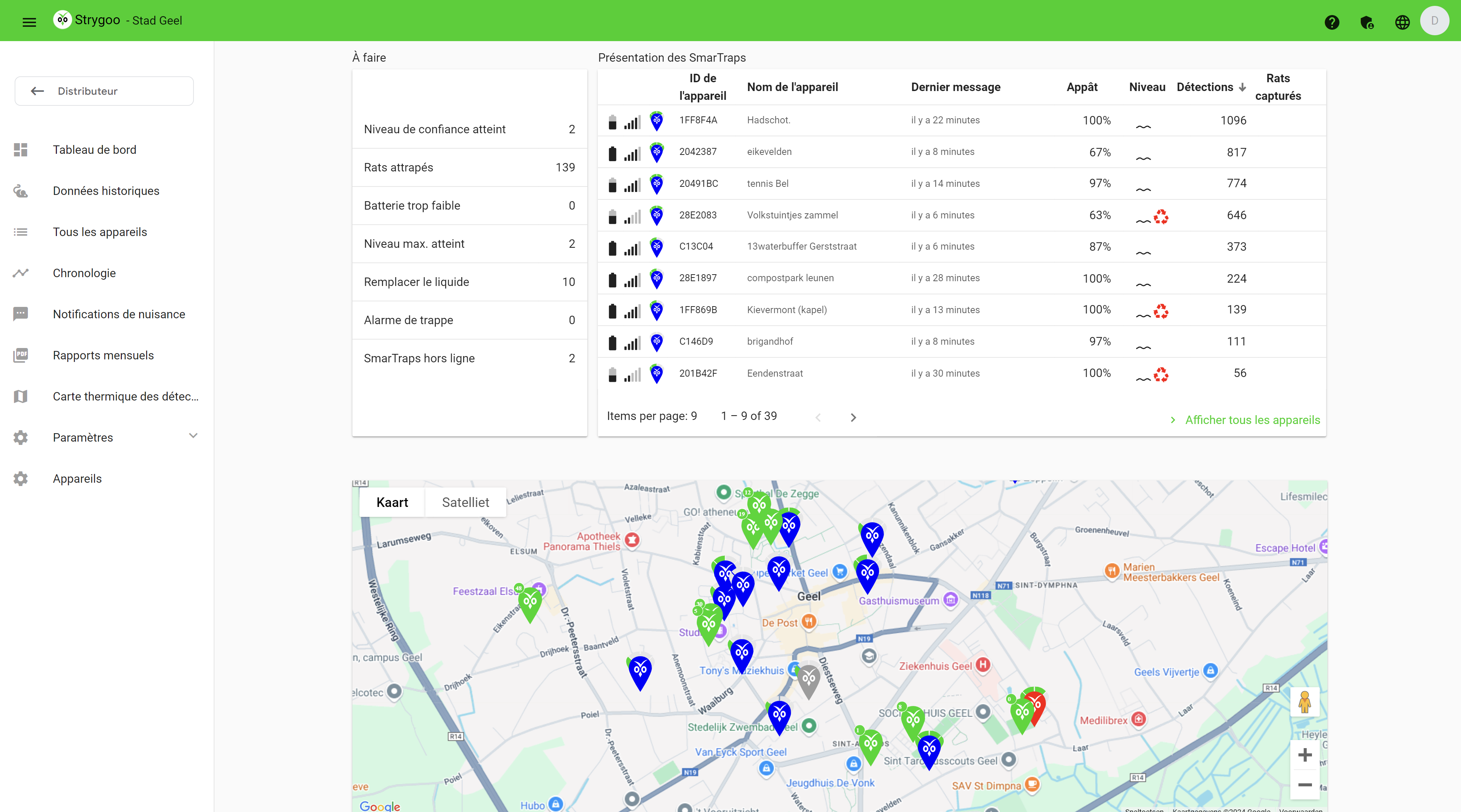The image size is (1461, 812).
Task: Expand the Paramètres submenu chevron
Action: 193,435
